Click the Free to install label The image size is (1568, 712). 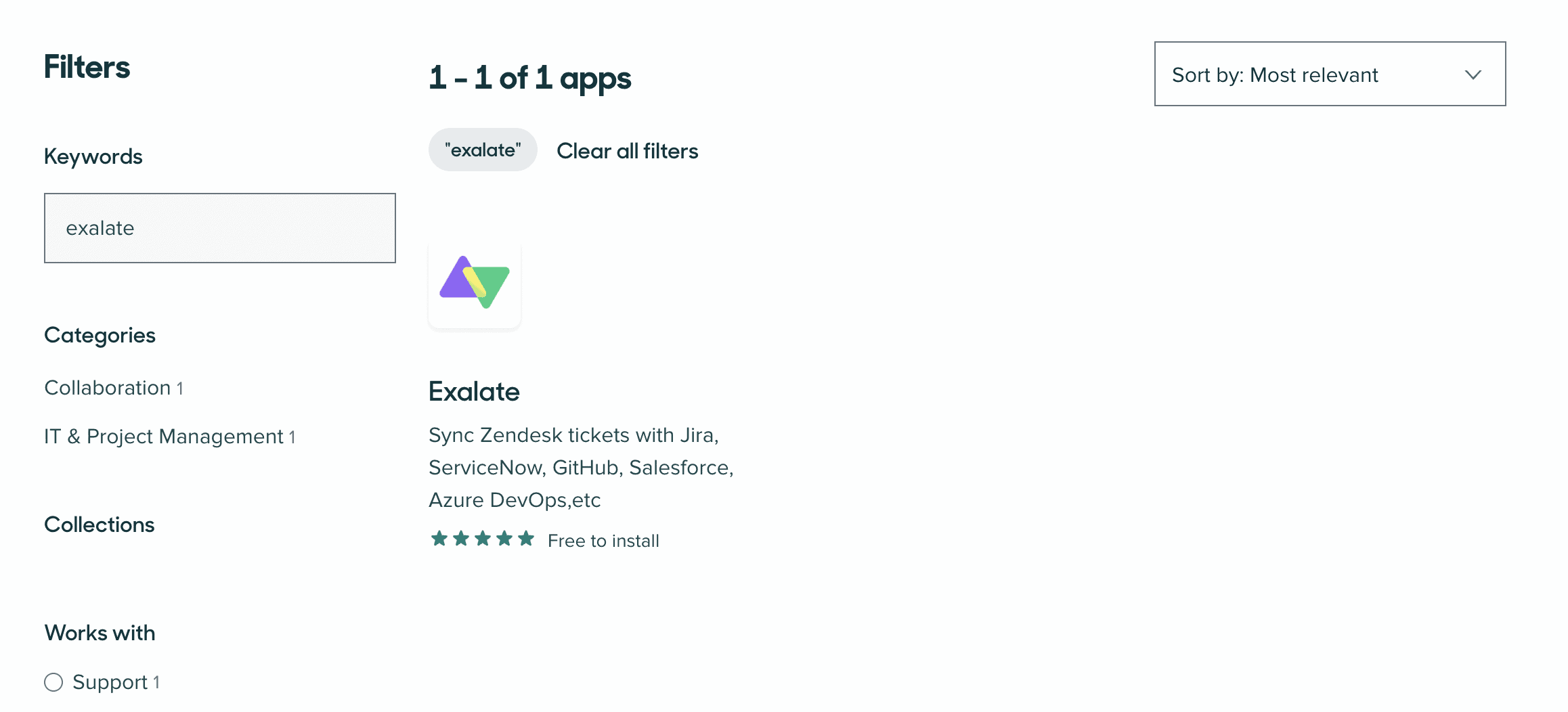tap(603, 539)
